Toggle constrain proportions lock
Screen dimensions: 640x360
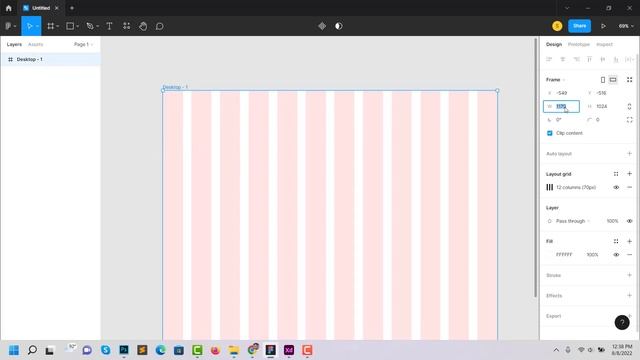[629, 107]
